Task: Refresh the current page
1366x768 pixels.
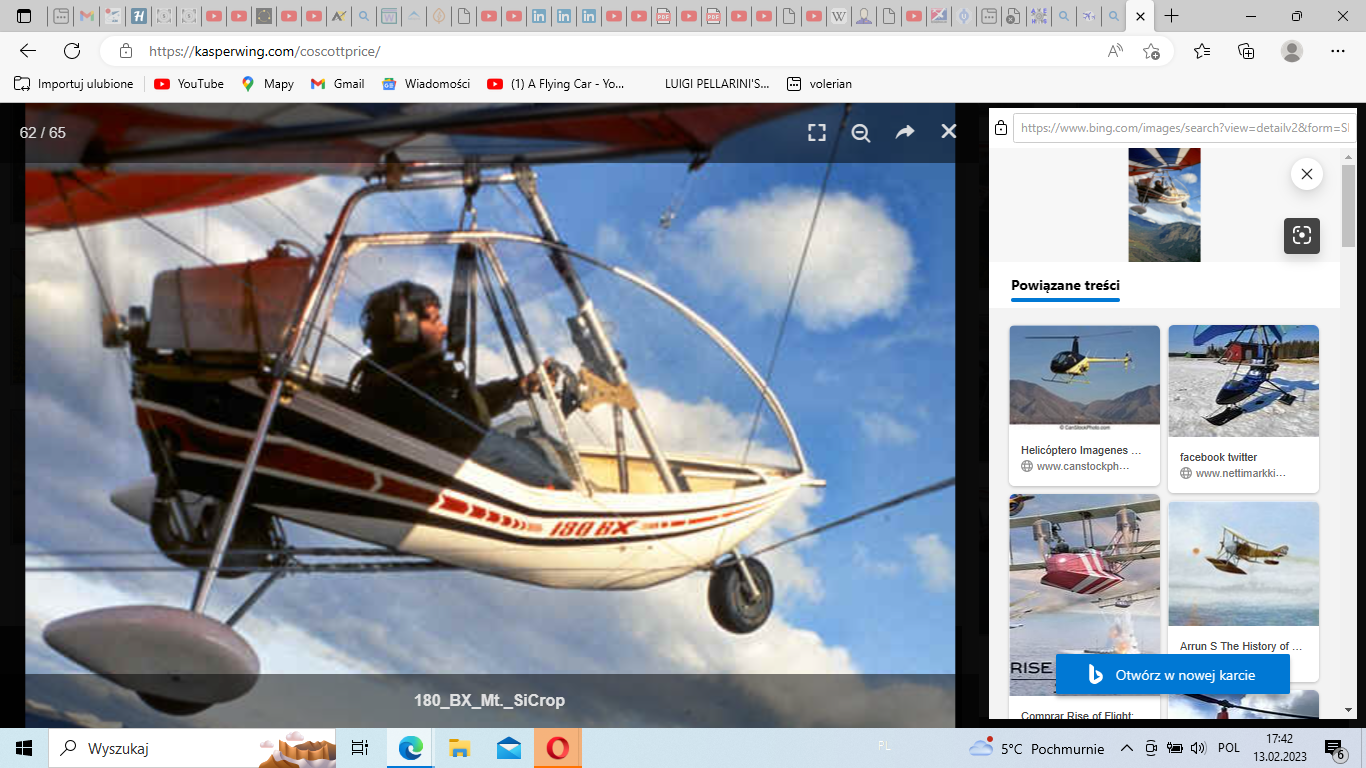Action: 72,51
